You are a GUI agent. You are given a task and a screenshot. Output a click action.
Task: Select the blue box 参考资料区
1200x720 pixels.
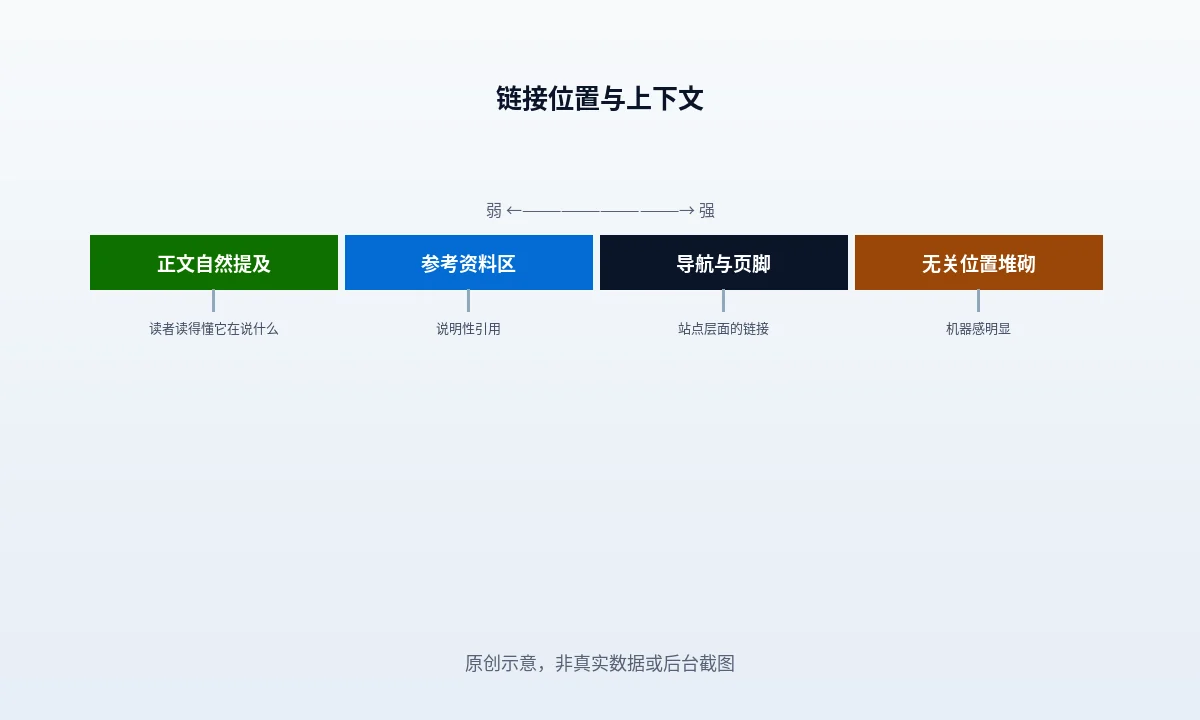point(469,263)
